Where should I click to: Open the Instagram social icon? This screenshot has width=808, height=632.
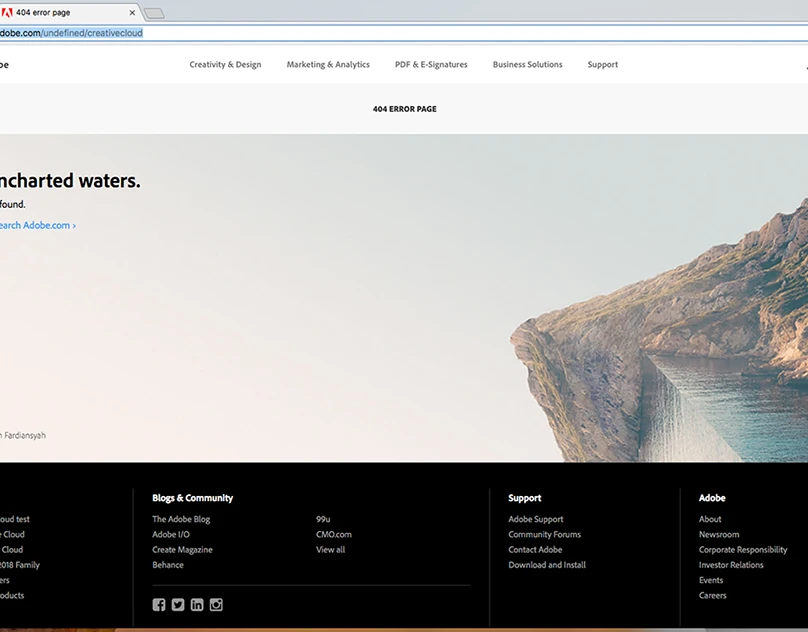point(216,604)
